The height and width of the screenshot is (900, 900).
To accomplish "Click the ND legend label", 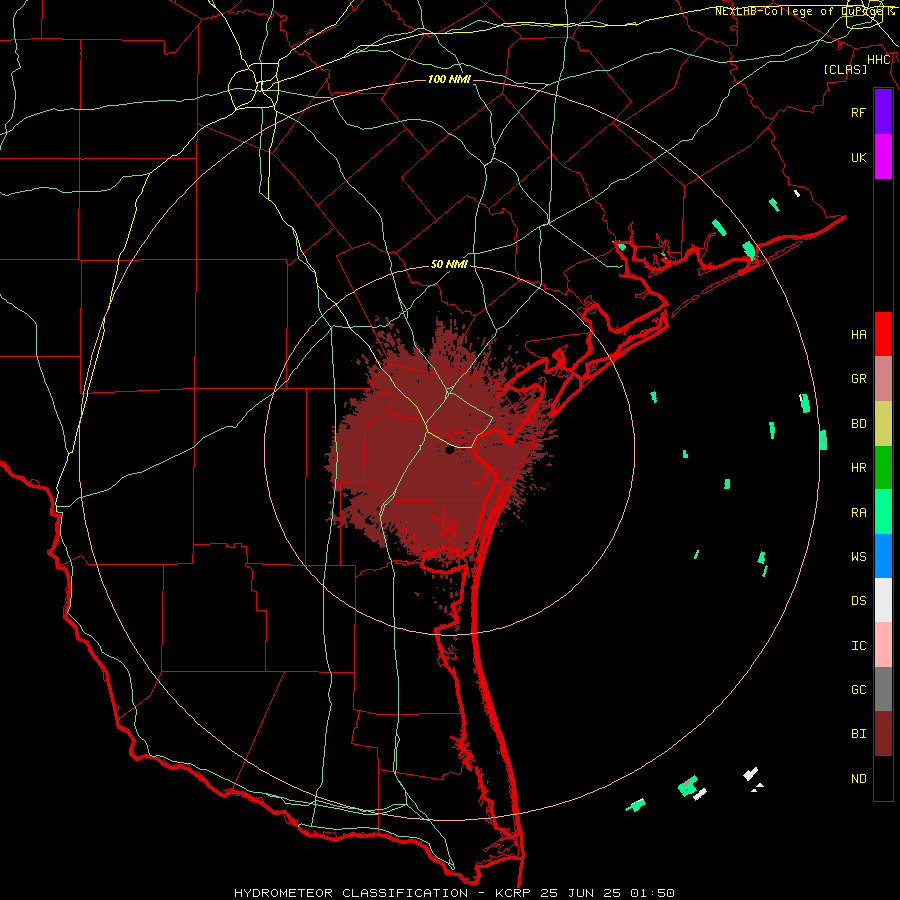I will click(858, 779).
